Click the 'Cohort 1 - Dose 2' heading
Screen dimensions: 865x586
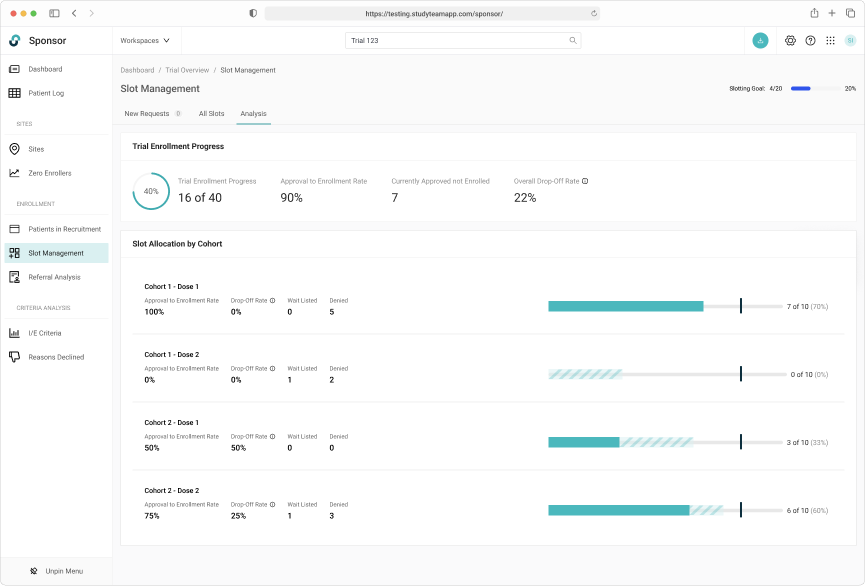click(x=172, y=355)
